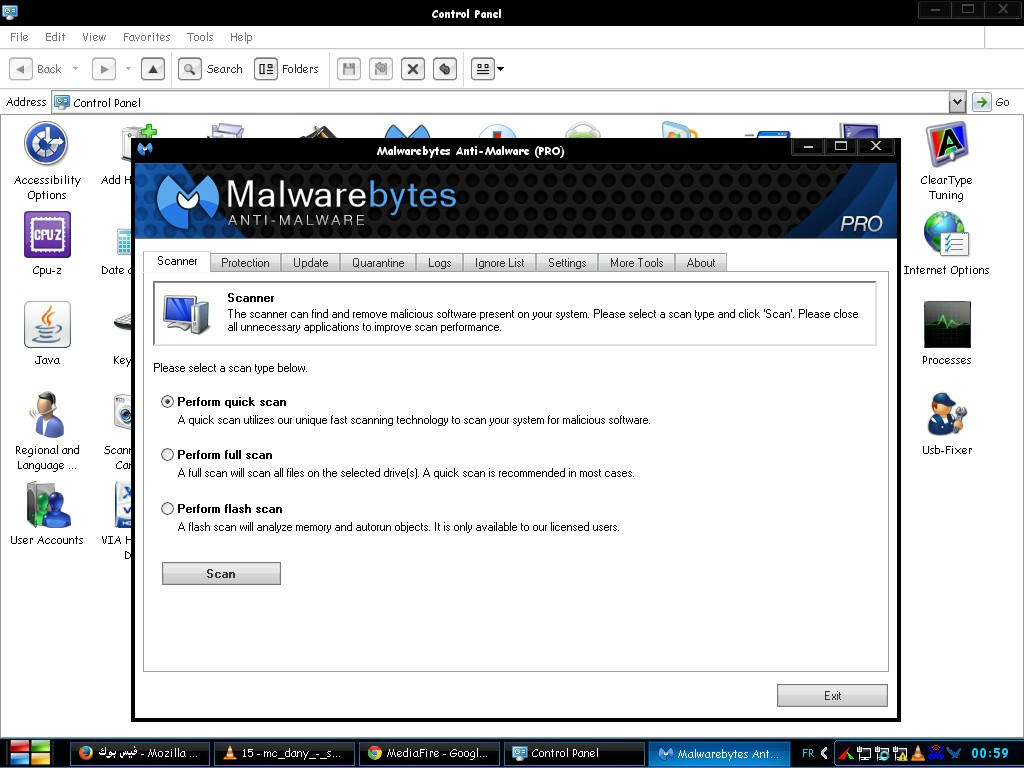Click the Search toolbar button
Screen dimensions: 1024x768
211,69
